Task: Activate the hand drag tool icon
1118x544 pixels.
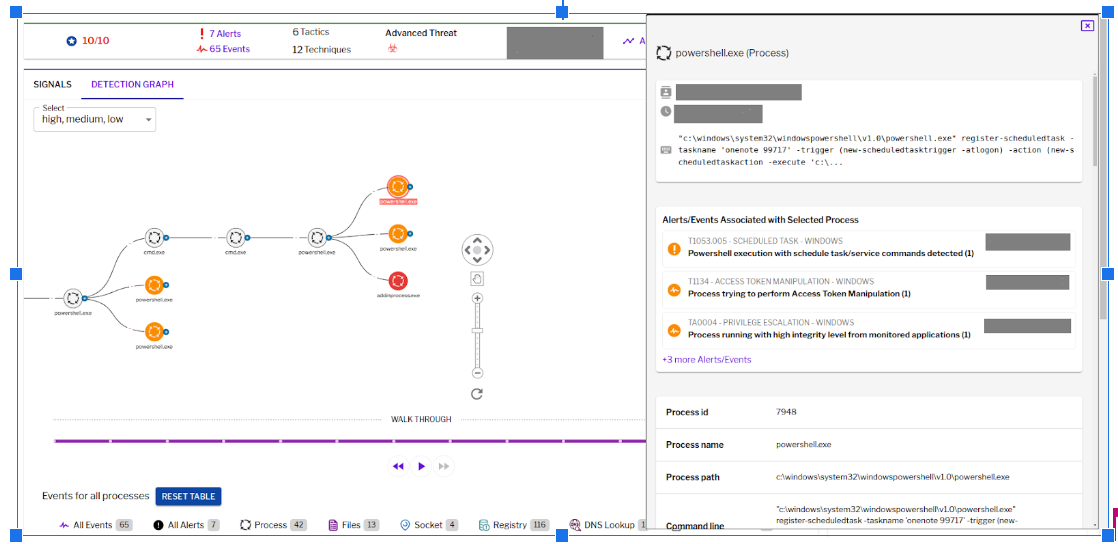Action: point(477,279)
